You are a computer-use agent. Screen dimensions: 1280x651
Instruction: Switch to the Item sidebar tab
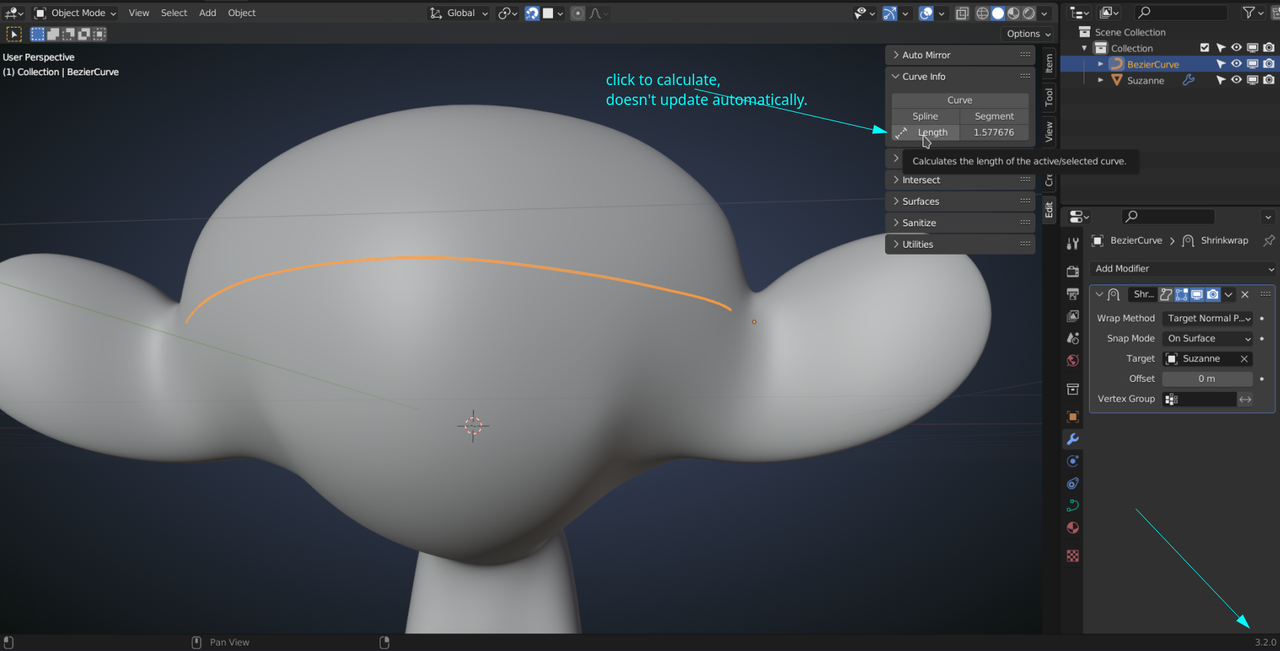coord(1048,63)
